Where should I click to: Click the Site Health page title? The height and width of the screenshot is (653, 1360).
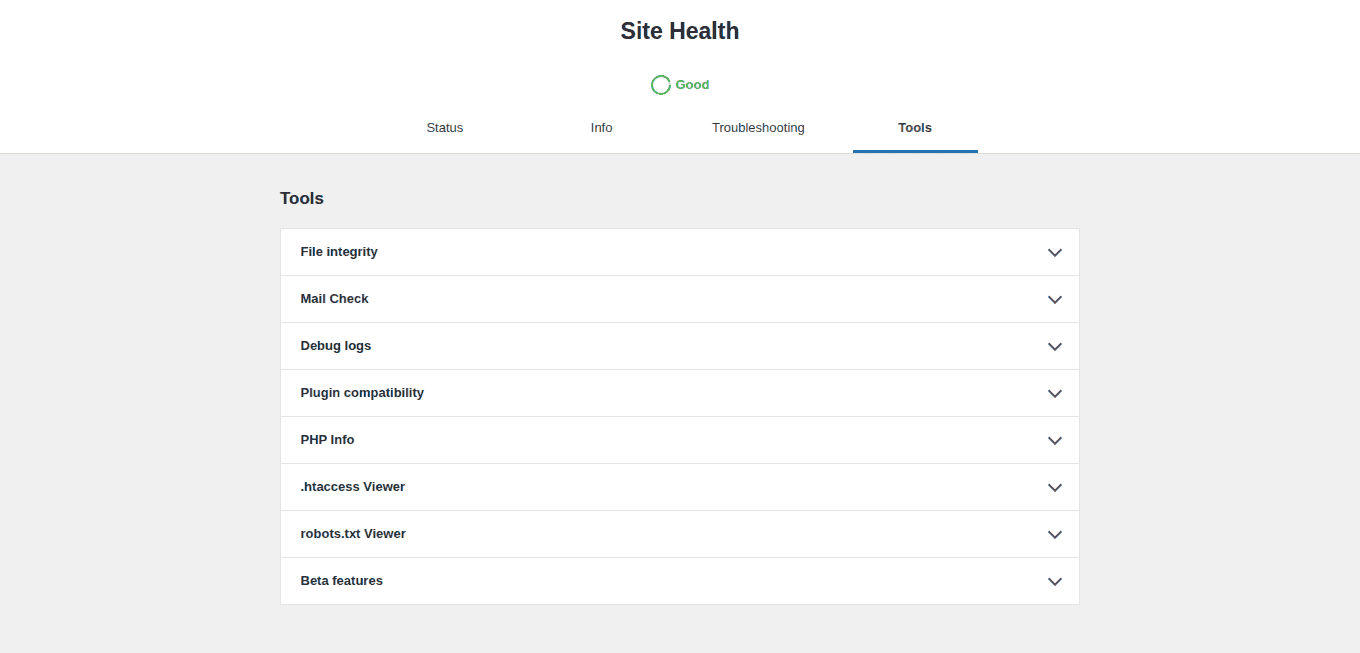click(x=680, y=31)
